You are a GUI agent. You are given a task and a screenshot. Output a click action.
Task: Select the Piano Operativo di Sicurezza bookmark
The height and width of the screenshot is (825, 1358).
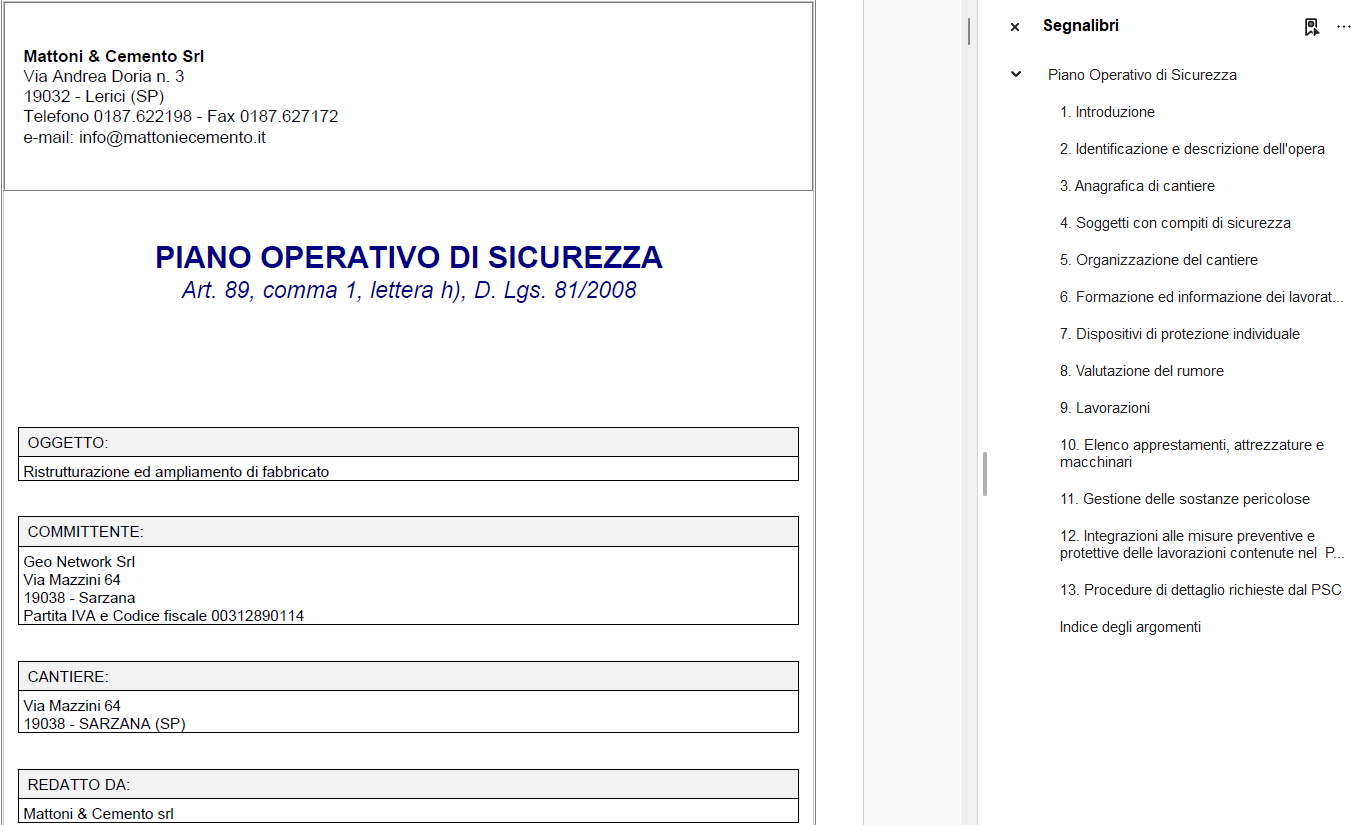tap(1141, 75)
